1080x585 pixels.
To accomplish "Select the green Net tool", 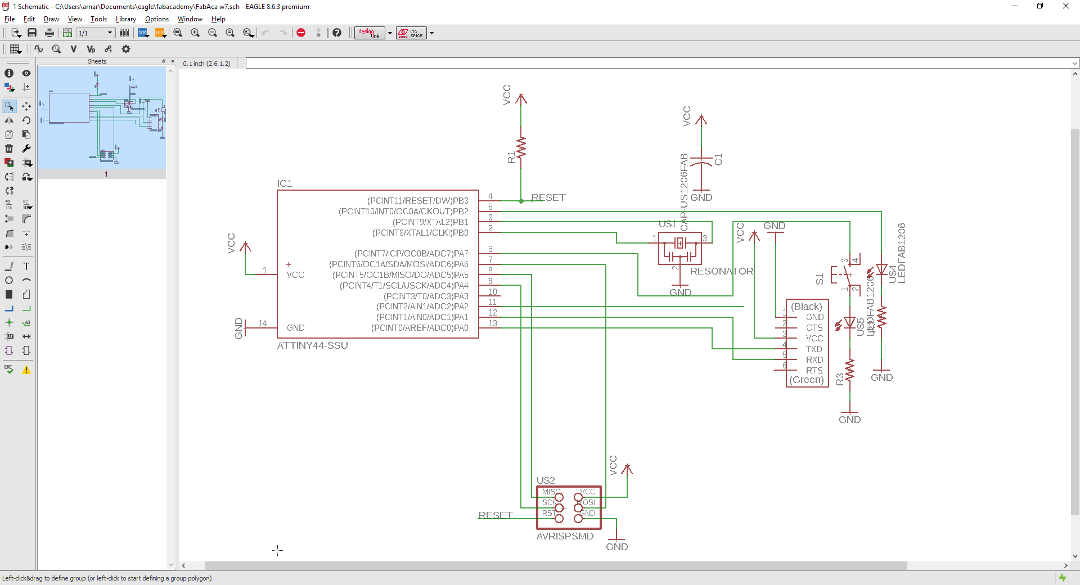I will pyautogui.click(x=26, y=309).
